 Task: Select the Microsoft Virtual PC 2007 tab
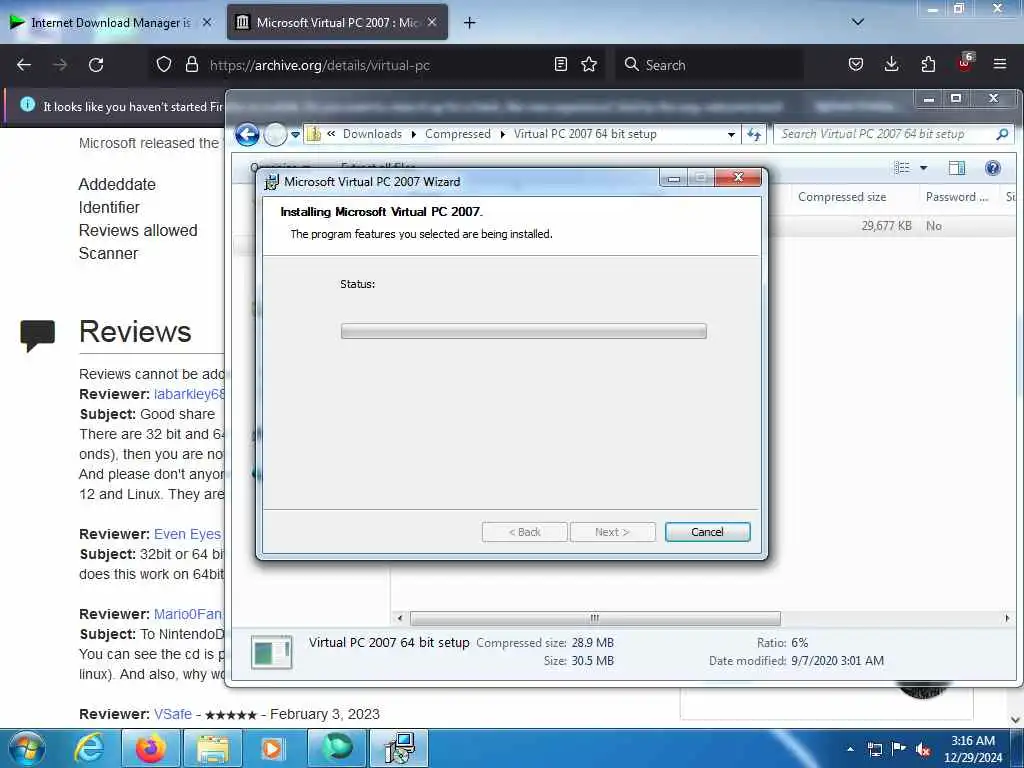tap(337, 23)
